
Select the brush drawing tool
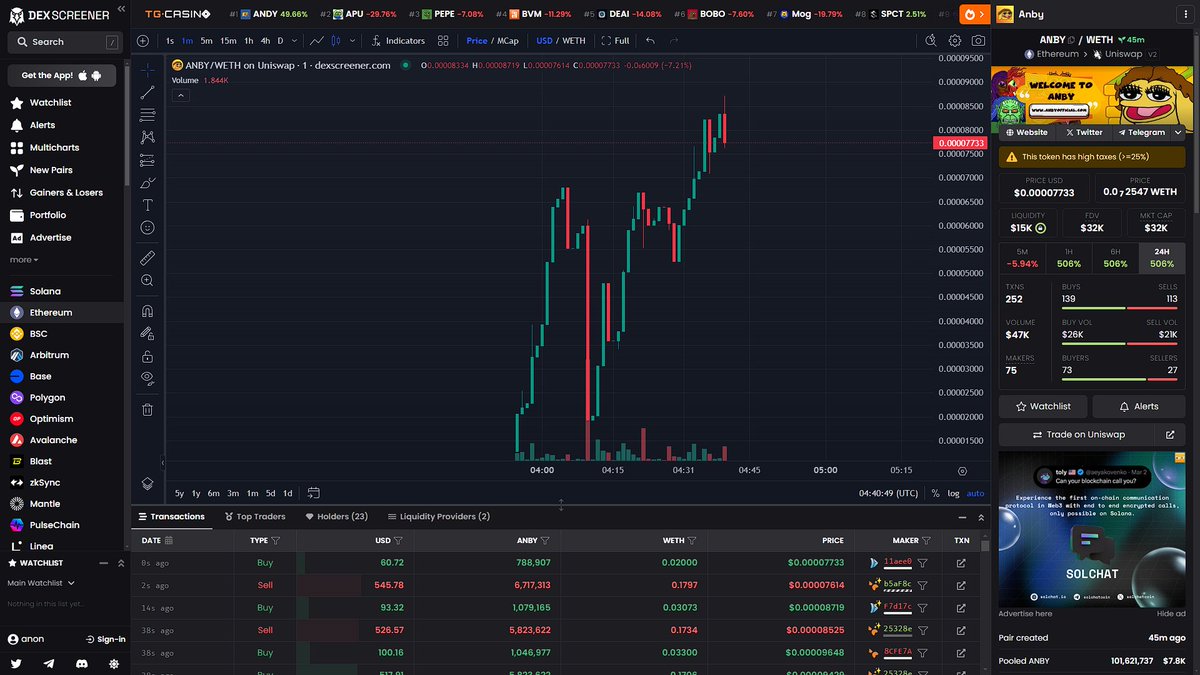147,182
